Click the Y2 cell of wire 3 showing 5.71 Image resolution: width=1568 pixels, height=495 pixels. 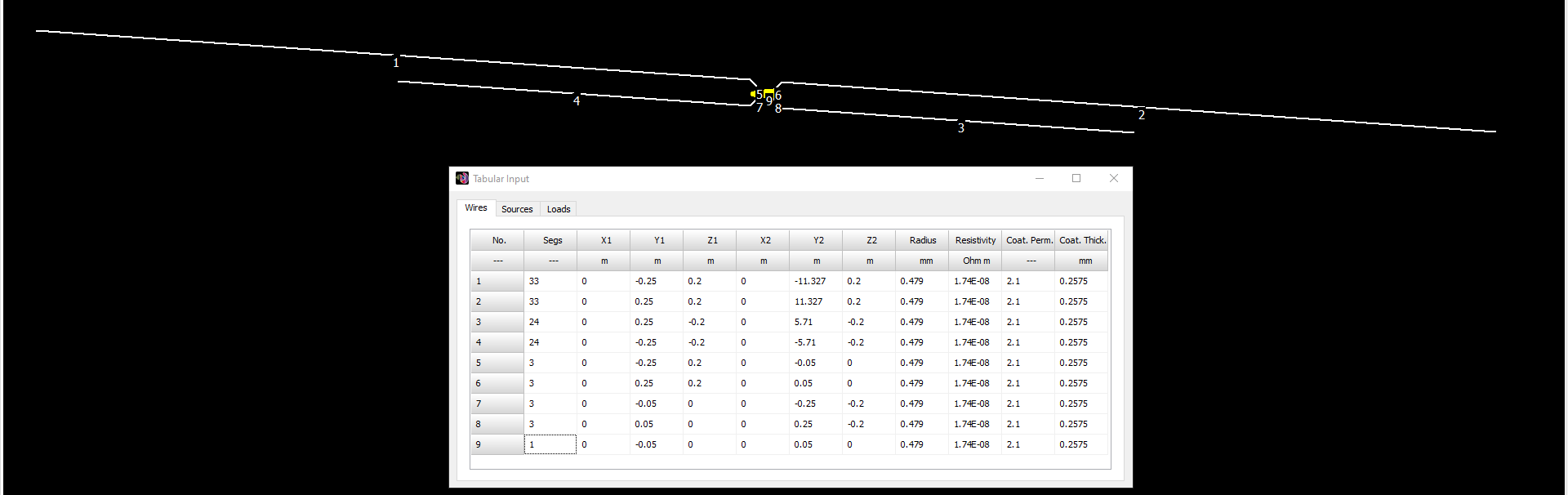pos(816,322)
